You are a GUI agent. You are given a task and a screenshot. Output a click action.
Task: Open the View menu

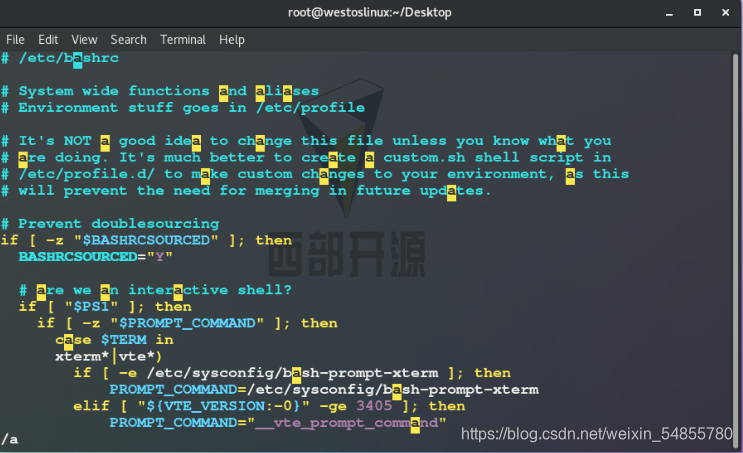tap(84, 40)
